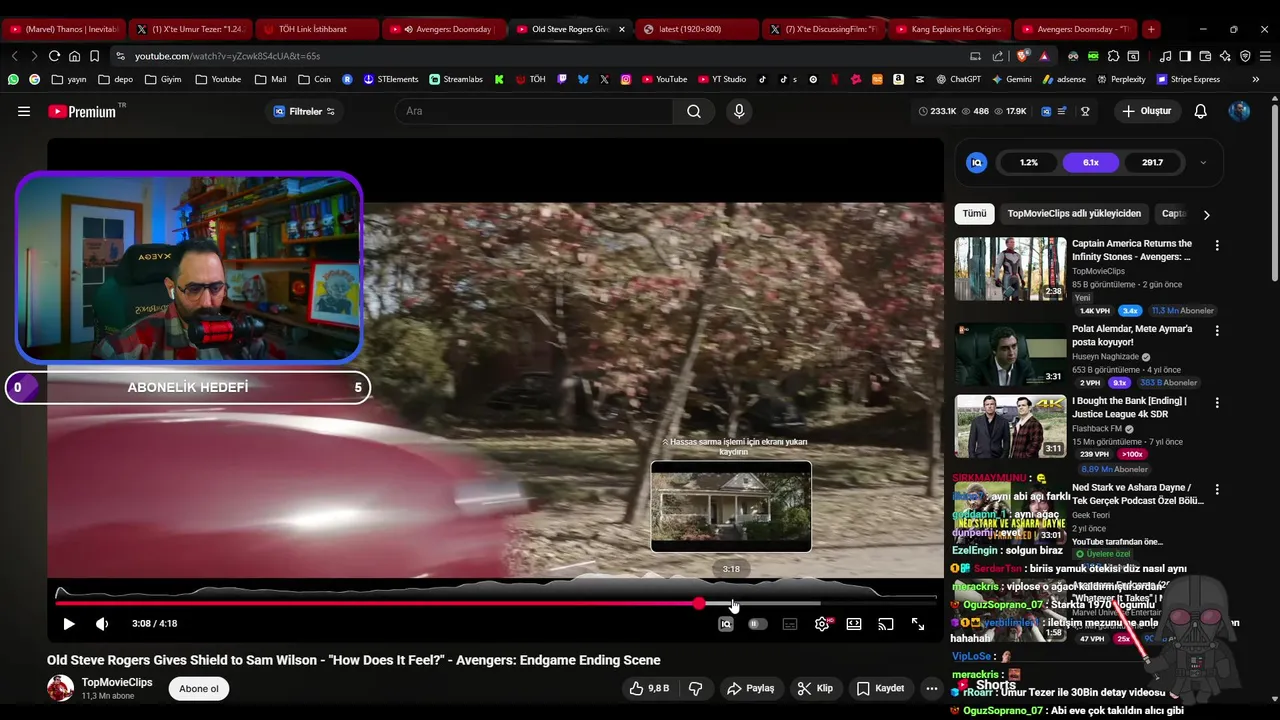Expand the vidIQ stats panel chevron

pyautogui.click(x=1203, y=162)
